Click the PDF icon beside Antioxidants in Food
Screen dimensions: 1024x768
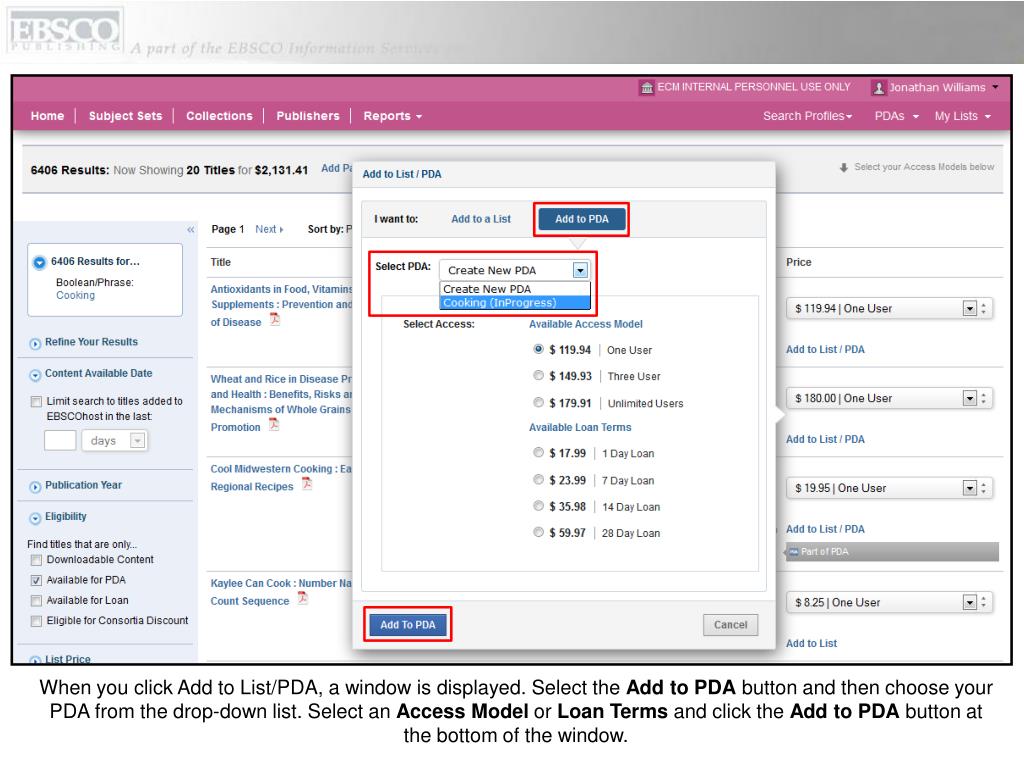tap(275, 319)
